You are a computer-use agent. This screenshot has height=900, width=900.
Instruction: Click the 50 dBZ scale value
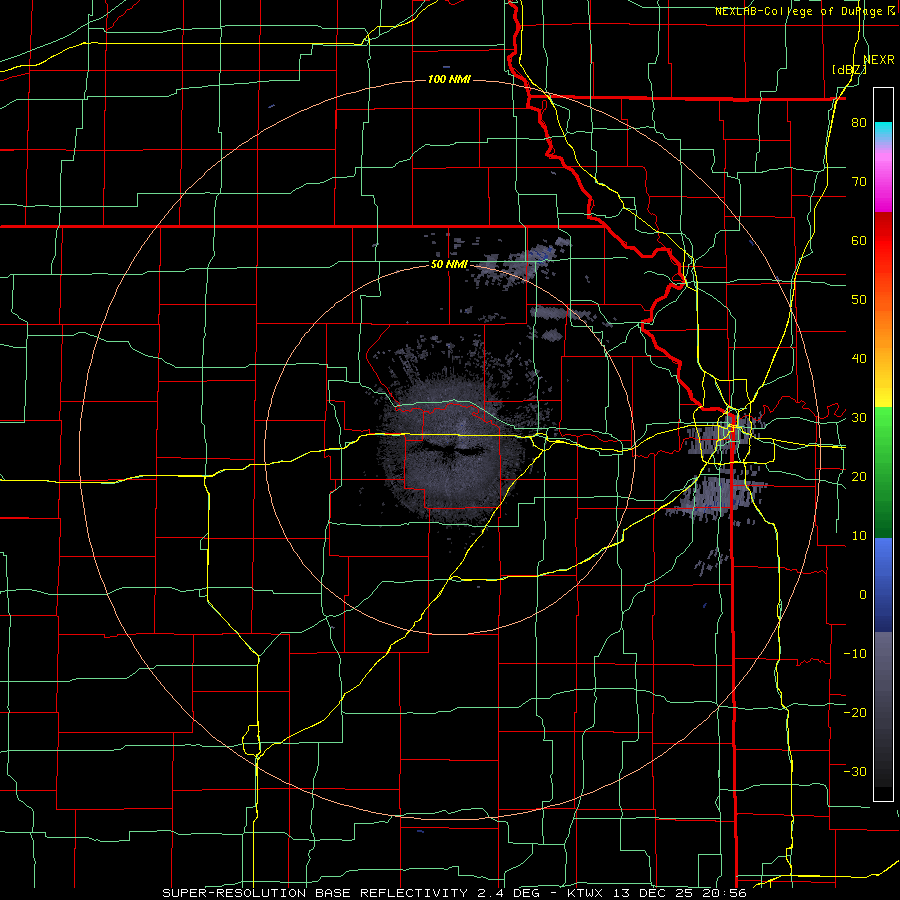pos(859,300)
